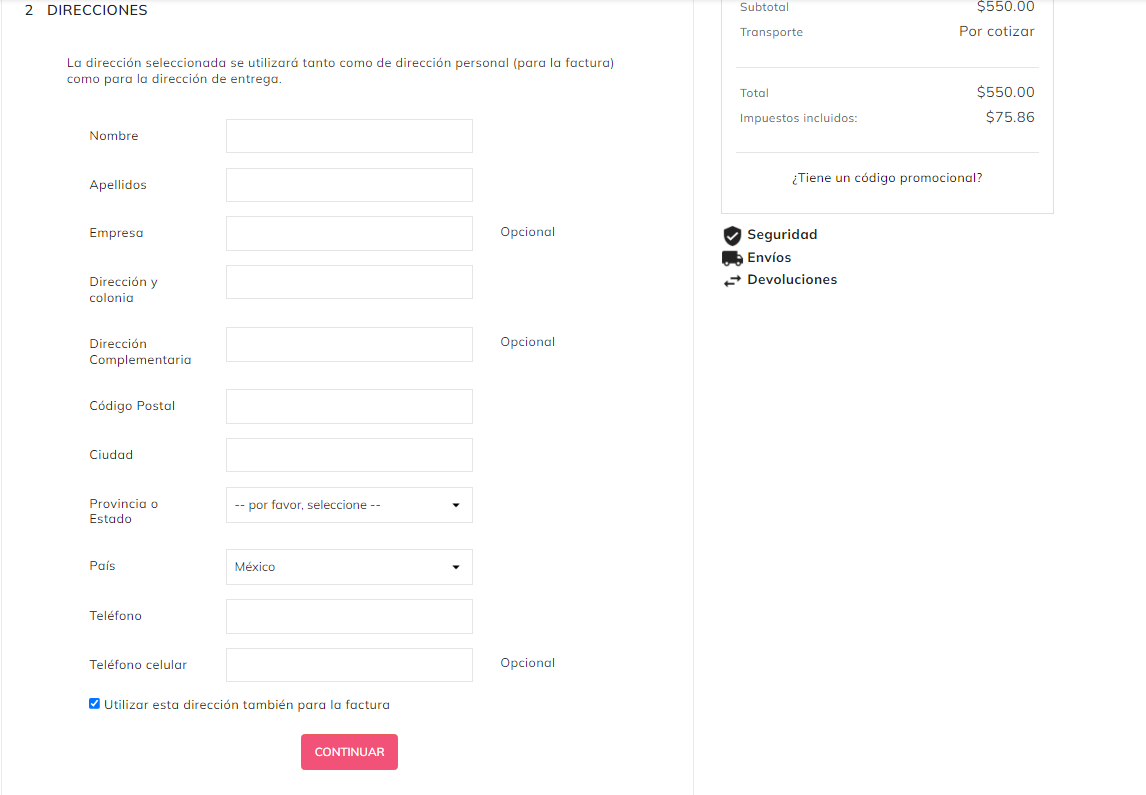Focus the Teléfono celular field

(349, 665)
